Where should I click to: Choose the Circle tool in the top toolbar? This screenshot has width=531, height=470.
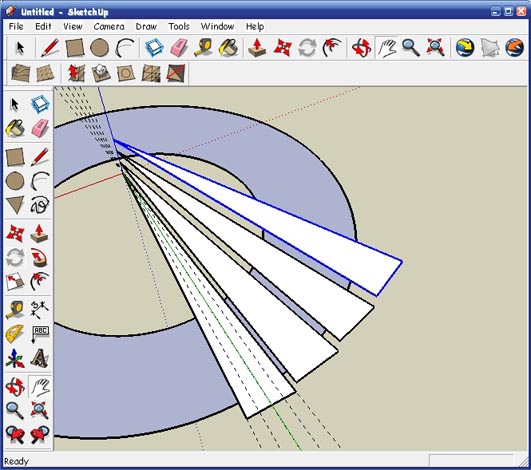100,48
